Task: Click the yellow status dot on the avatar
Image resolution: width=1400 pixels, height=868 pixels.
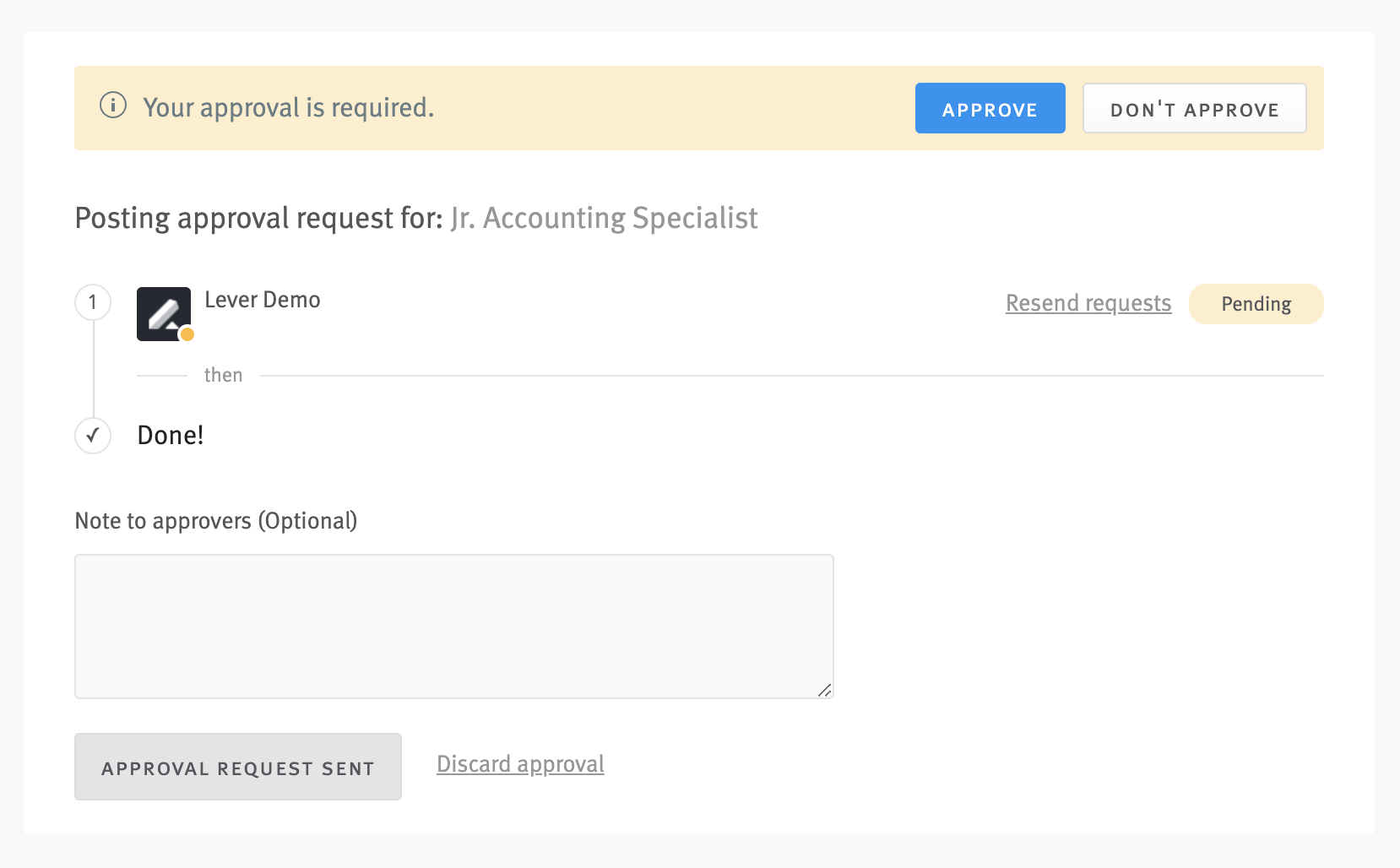Action: (187, 335)
